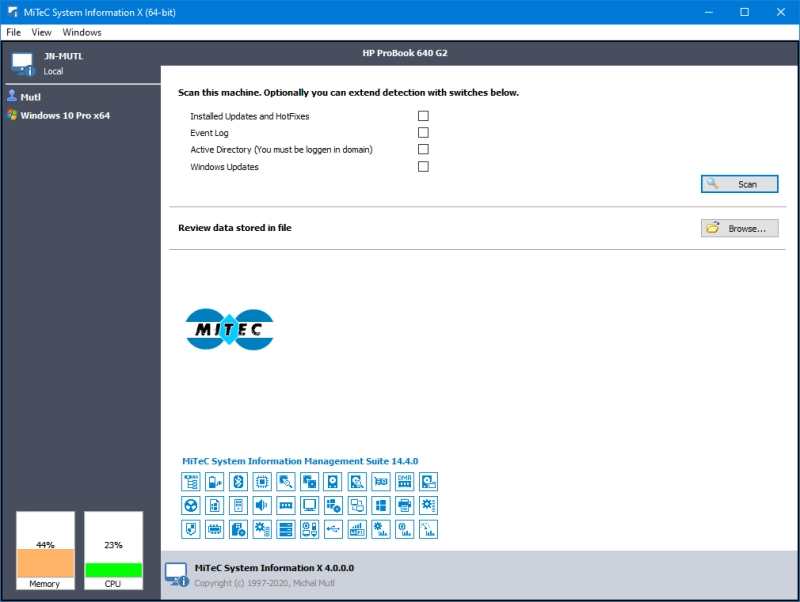This screenshot has height=602, width=800.
Task: Click the three-segment fan wheel icon
Action: [191, 506]
